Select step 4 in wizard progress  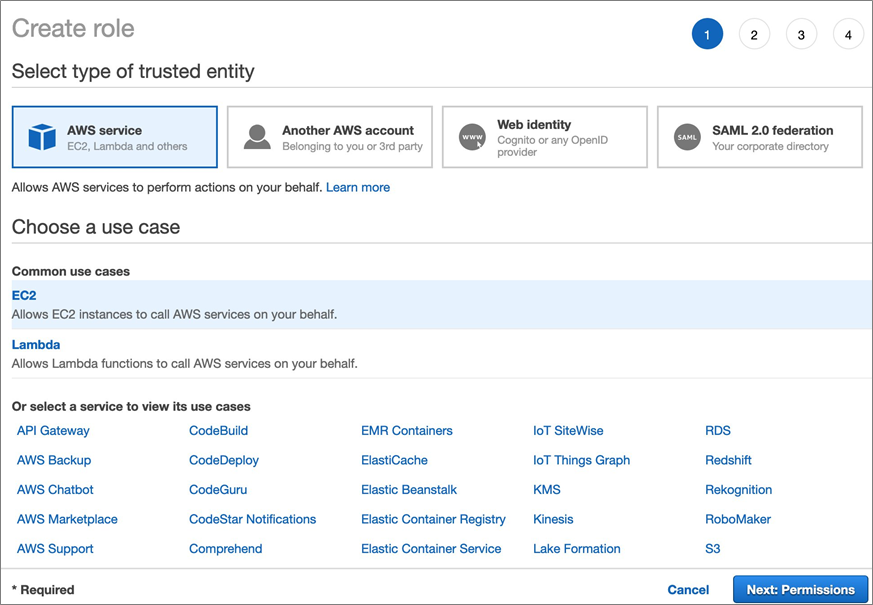tap(848, 35)
